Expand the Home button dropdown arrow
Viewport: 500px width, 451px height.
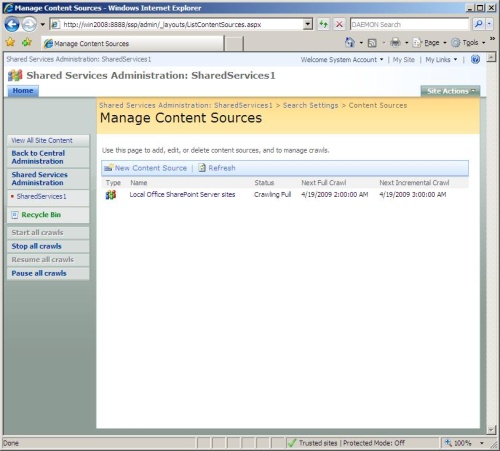point(361,43)
